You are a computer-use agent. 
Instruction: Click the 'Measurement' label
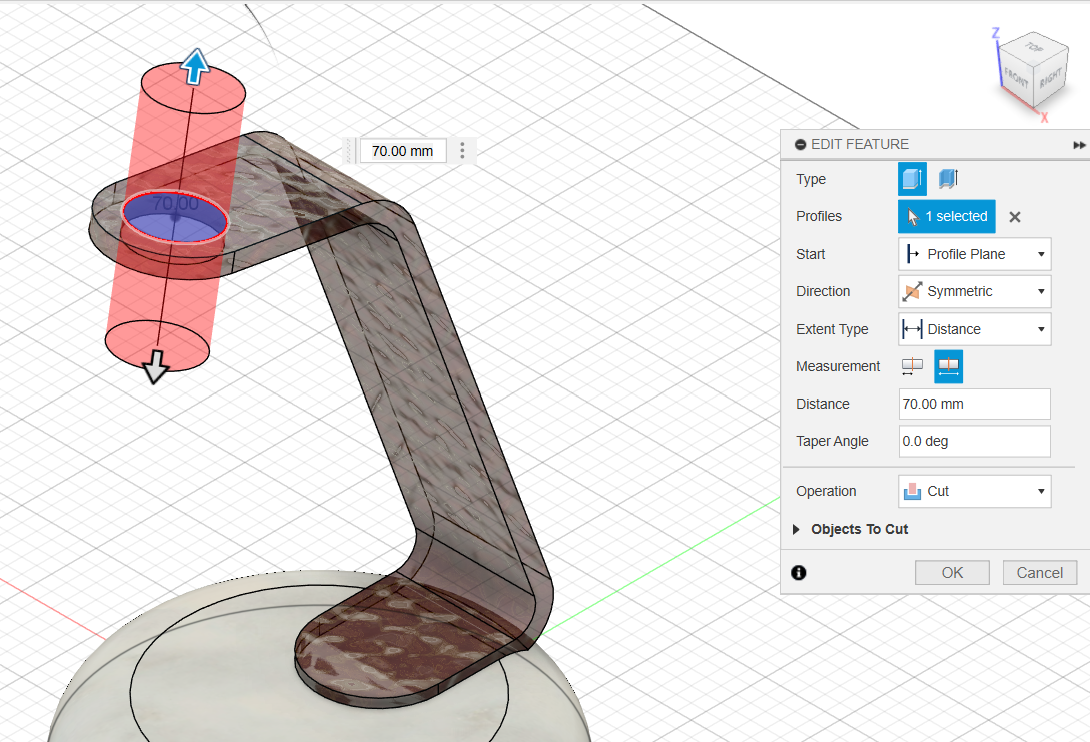pyautogui.click(x=838, y=366)
